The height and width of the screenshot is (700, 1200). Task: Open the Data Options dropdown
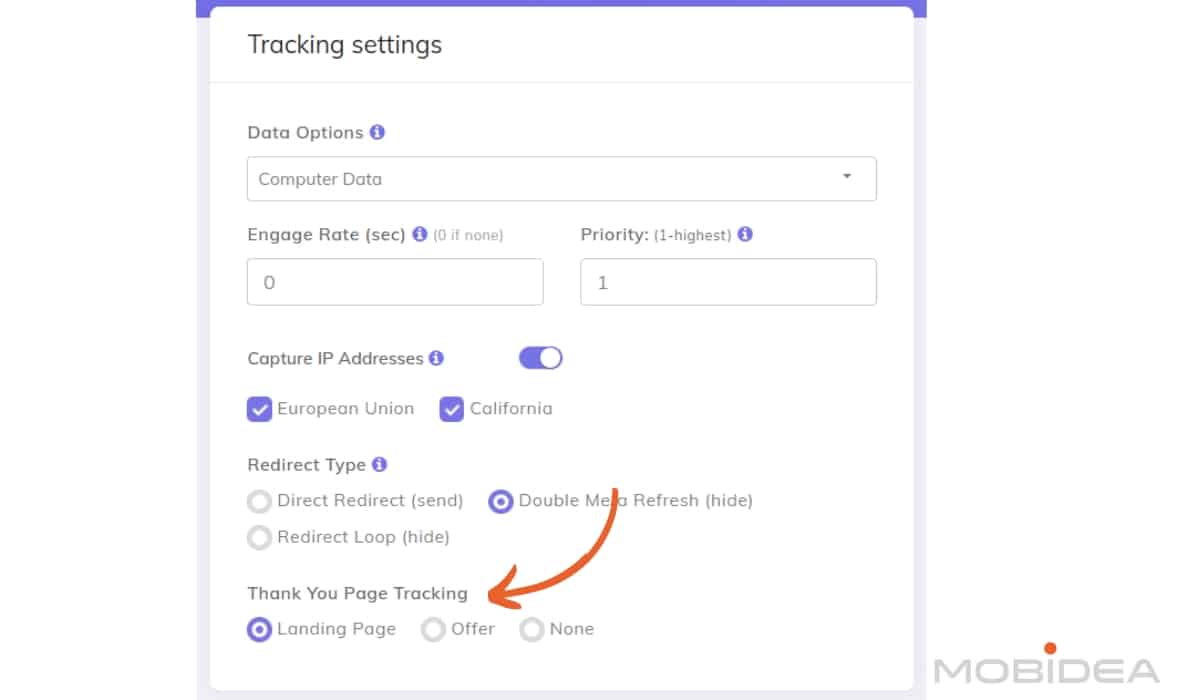click(x=560, y=179)
